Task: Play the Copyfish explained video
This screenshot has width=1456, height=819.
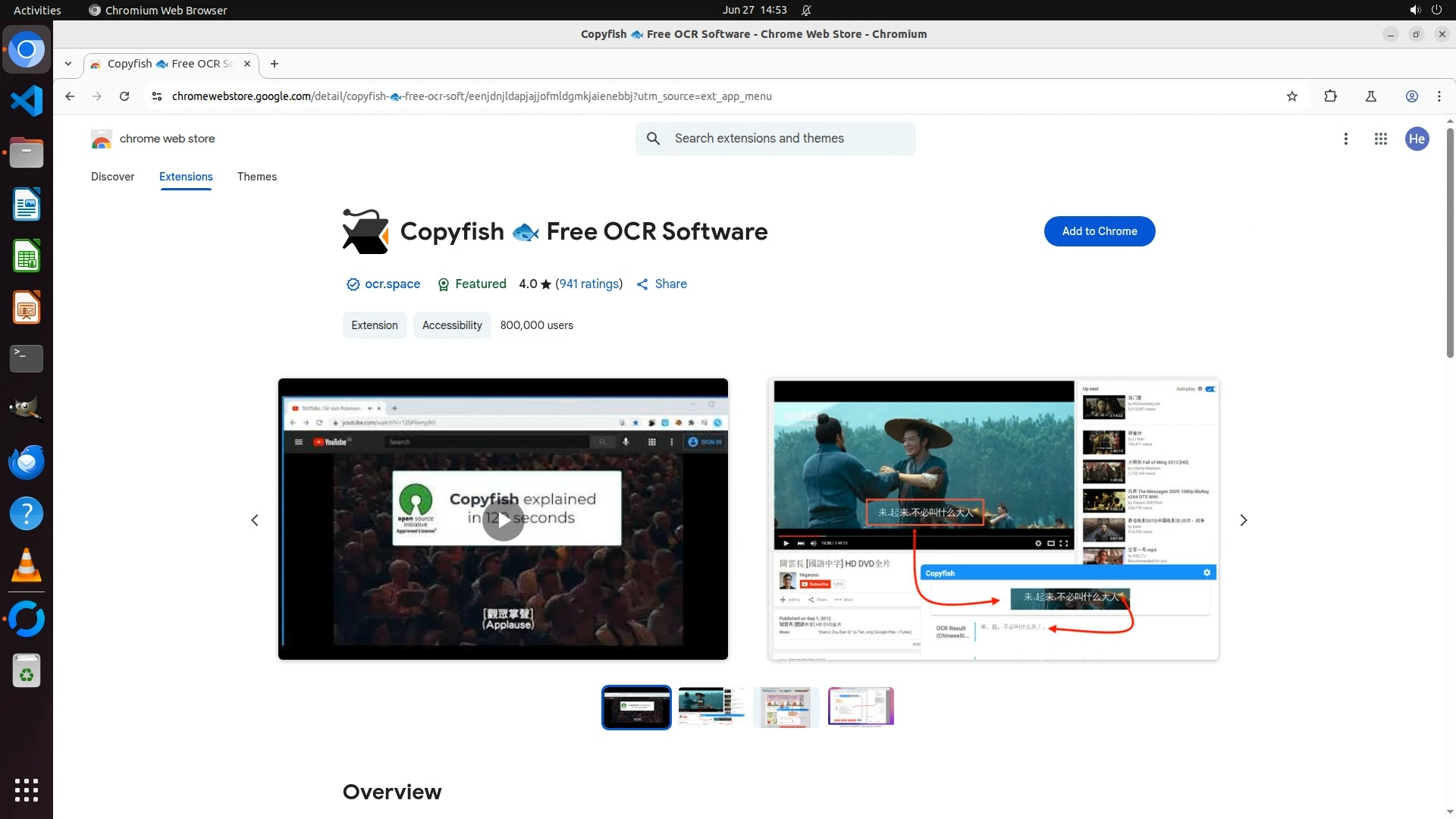Action: pyautogui.click(x=503, y=520)
